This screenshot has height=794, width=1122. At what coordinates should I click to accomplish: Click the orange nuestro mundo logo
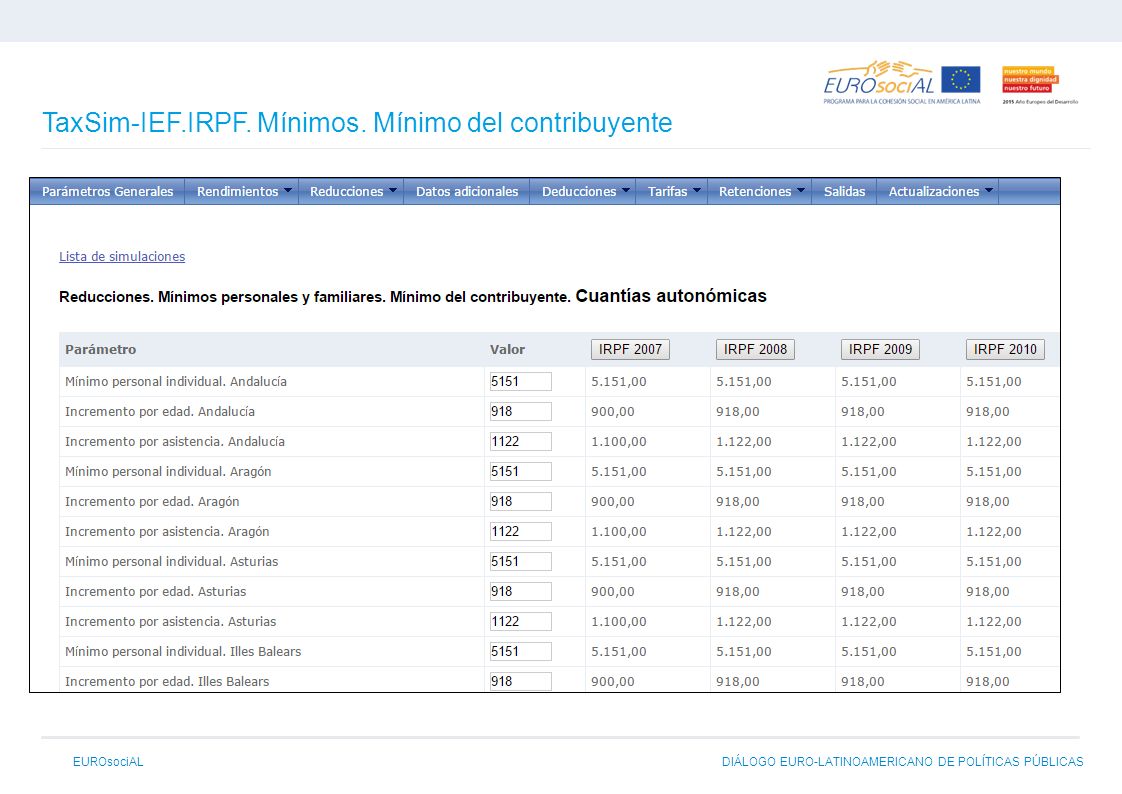pyautogui.click(x=1030, y=80)
